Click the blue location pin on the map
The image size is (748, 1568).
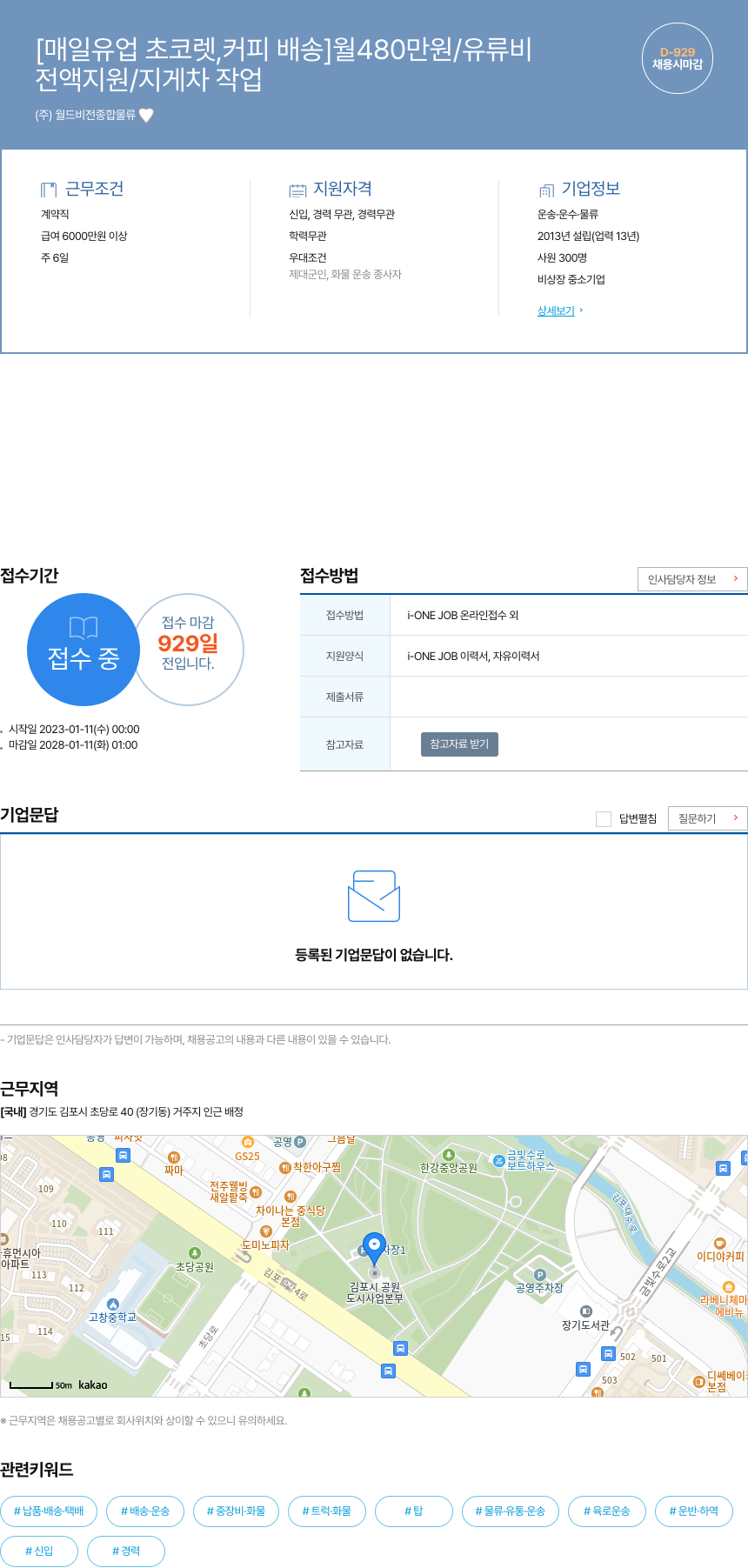tap(374, 1248)
